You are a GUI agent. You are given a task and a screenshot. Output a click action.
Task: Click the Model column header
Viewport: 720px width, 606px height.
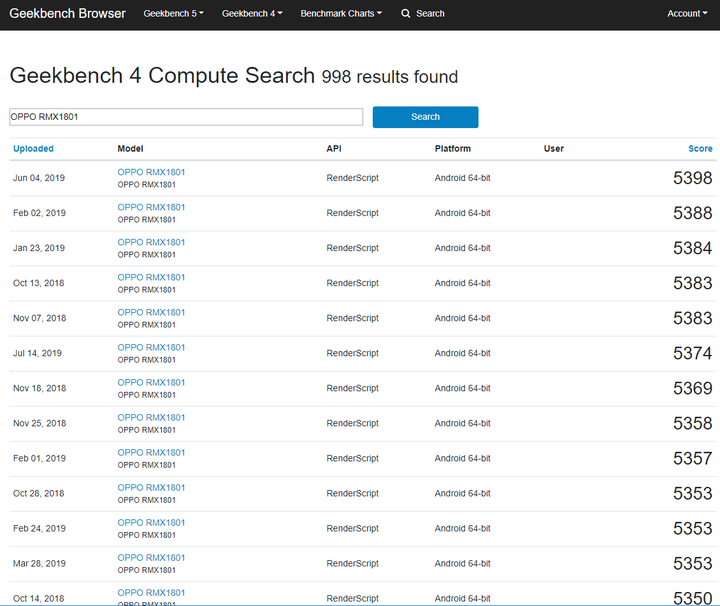(x=130, y=148)
